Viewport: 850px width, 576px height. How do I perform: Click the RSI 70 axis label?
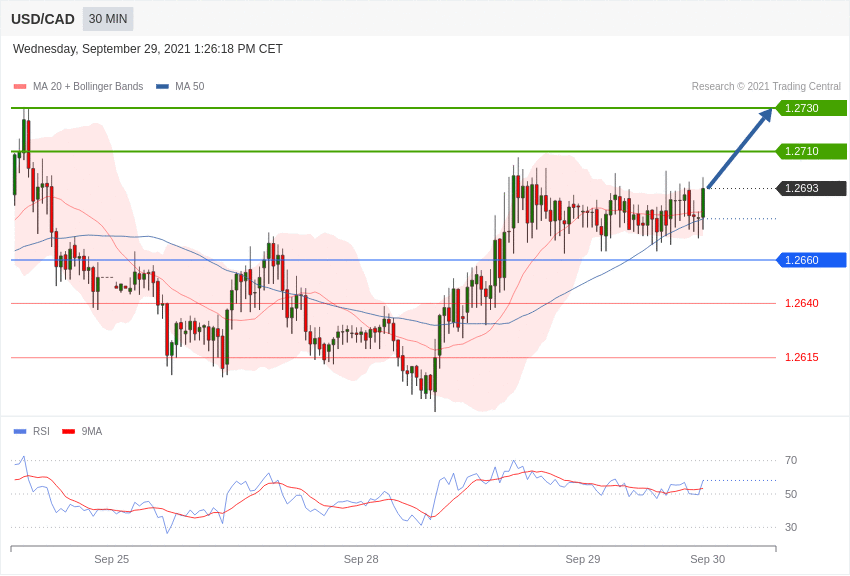pos(791,461)
